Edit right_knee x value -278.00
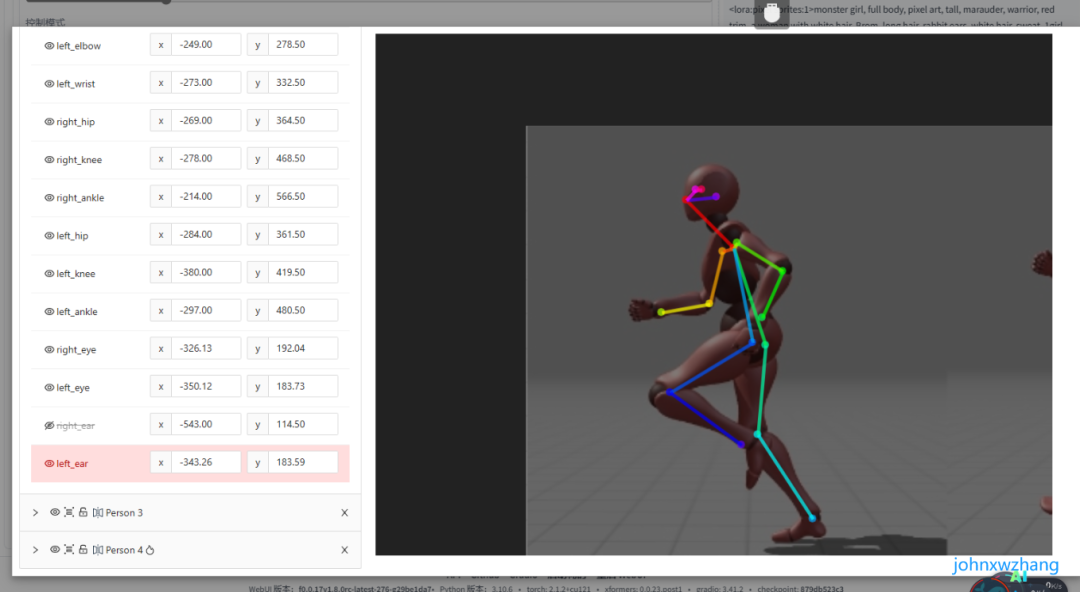 coord(206,158)
